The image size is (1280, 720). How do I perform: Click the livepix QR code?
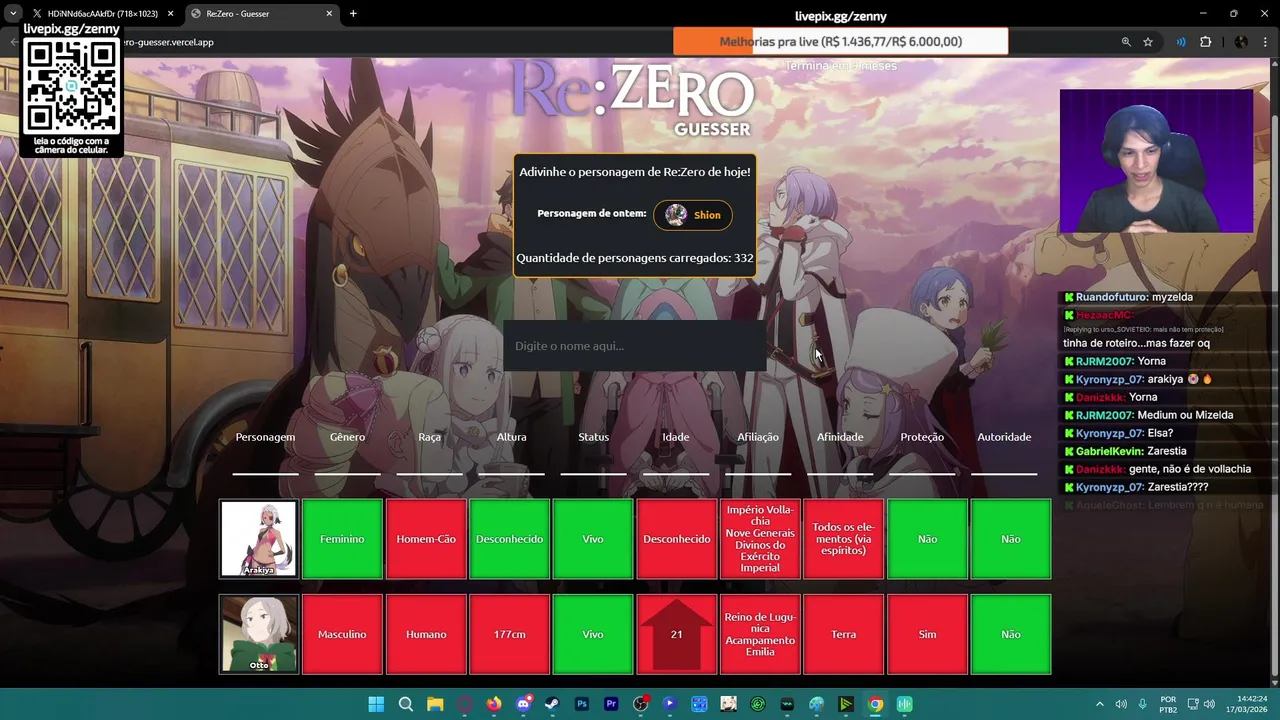click(x=72, y=88)
